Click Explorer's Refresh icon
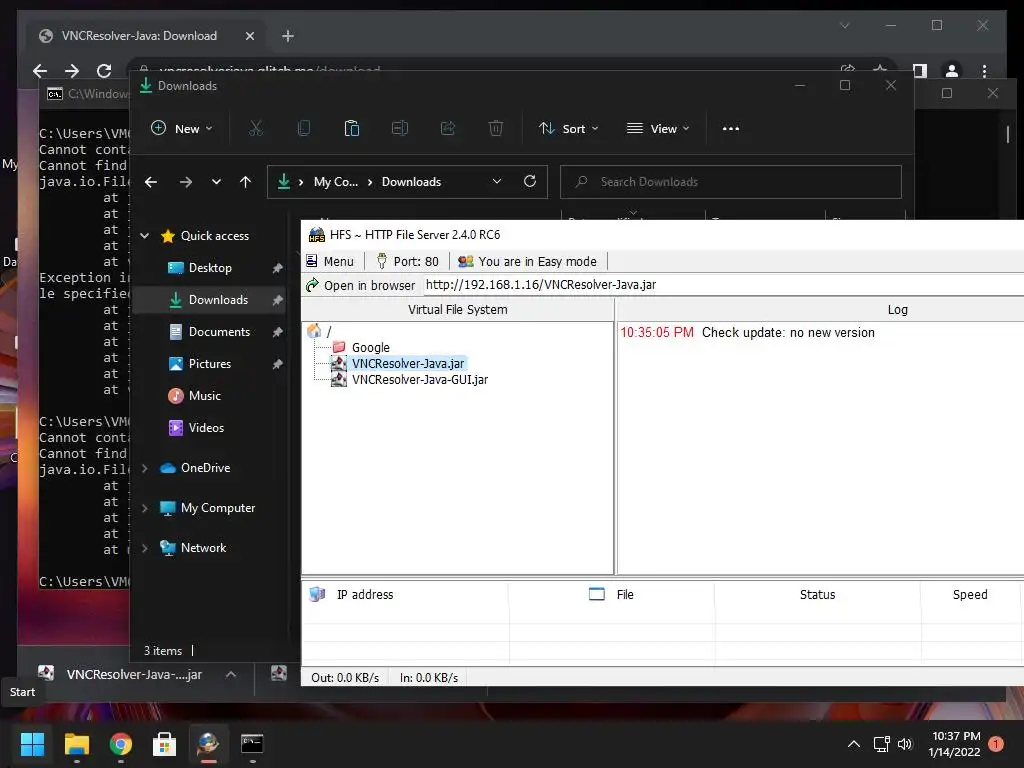This screenshot has height=768, width=1024. click(x=530, y=182)
